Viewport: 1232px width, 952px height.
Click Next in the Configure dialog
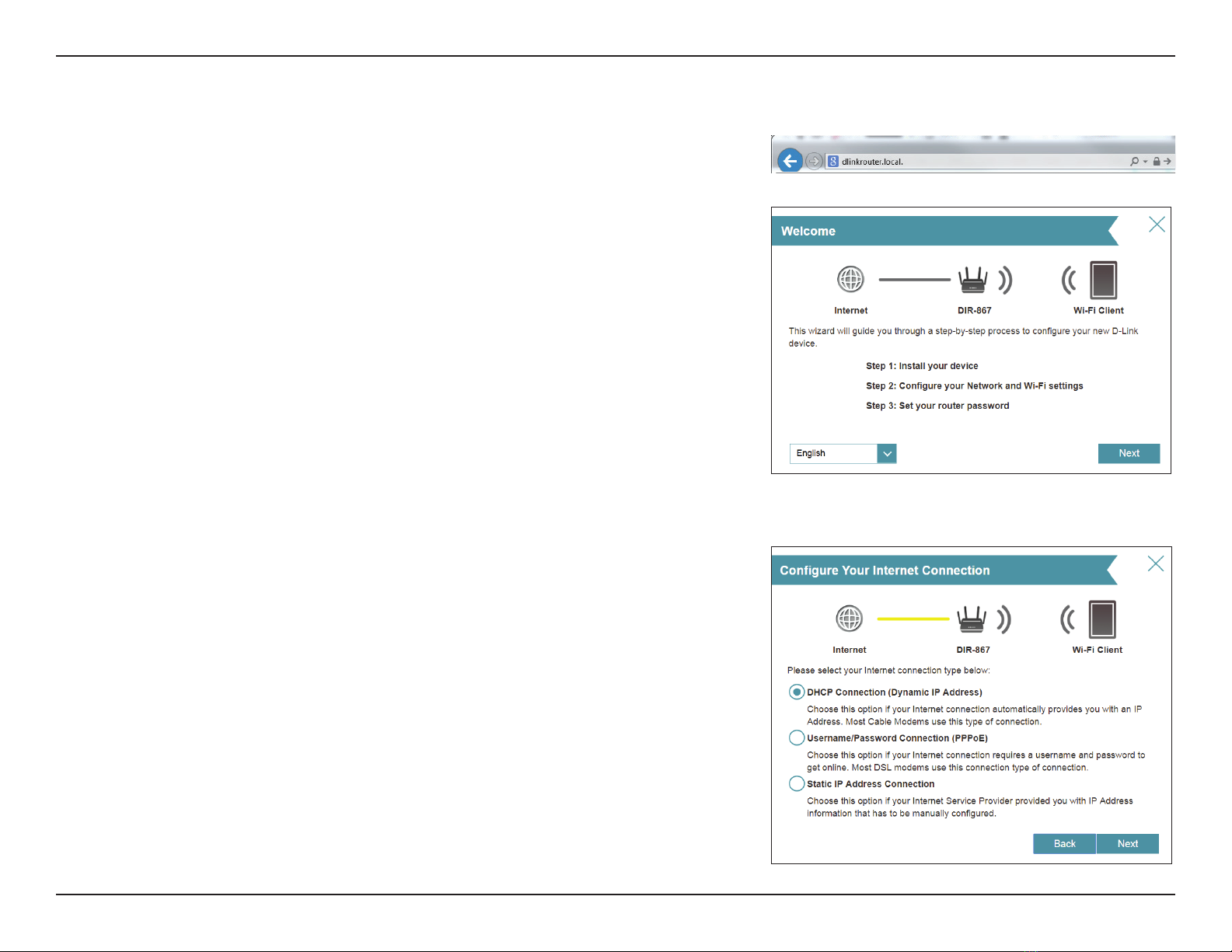tap(1128, 844)
